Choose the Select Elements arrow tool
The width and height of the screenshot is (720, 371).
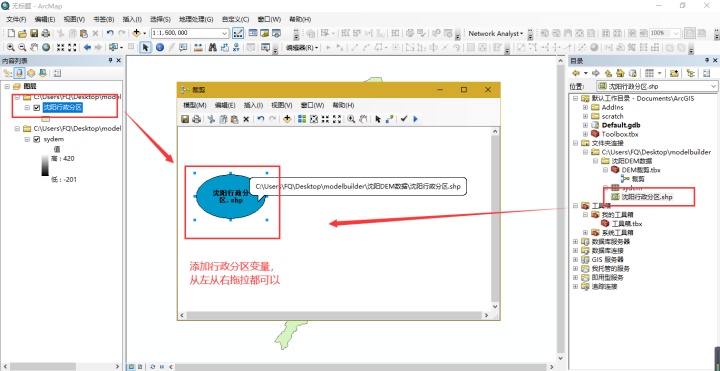[146, 47]
